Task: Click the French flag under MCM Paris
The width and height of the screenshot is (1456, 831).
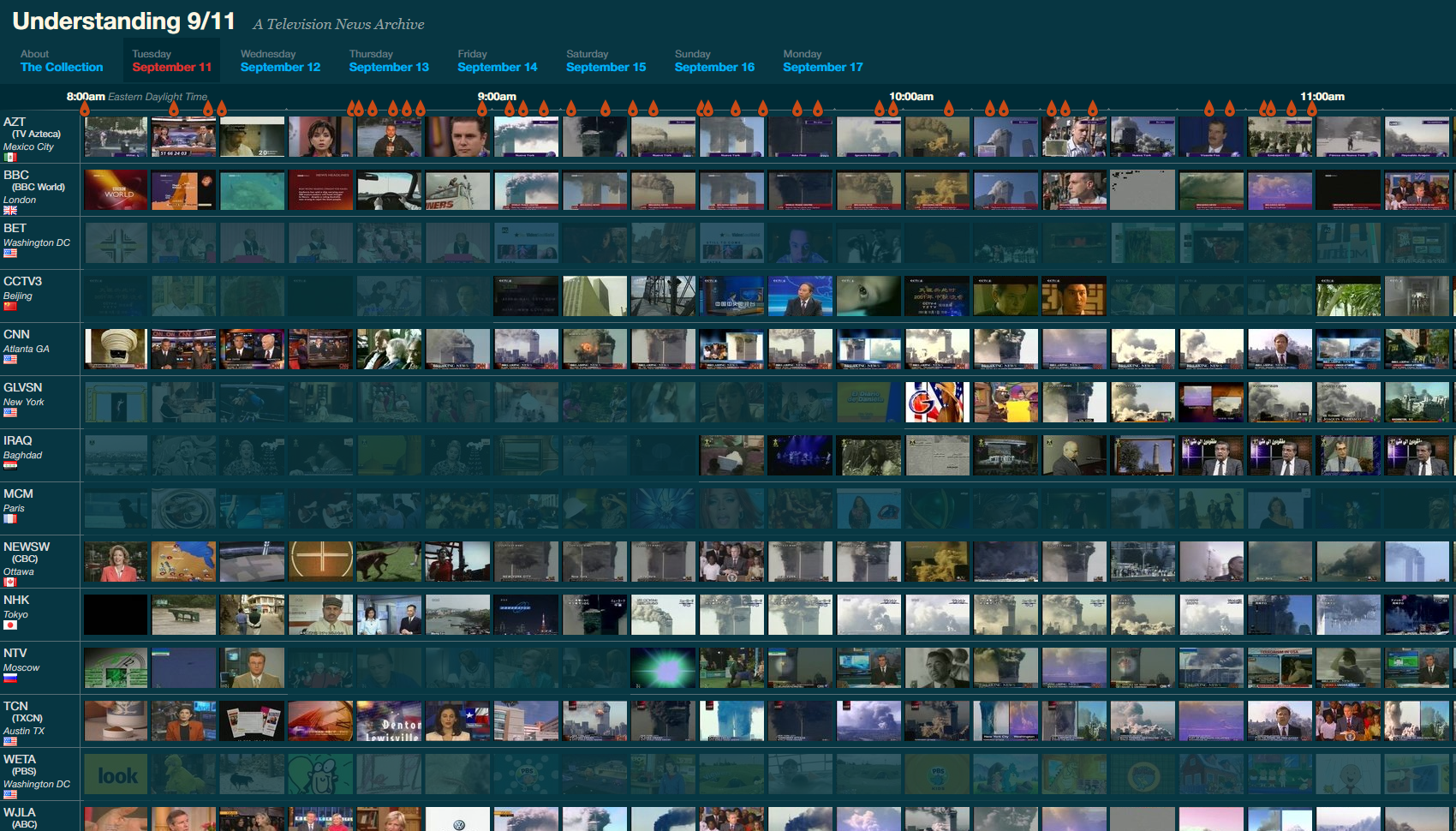Action: [x=9, y=518]
